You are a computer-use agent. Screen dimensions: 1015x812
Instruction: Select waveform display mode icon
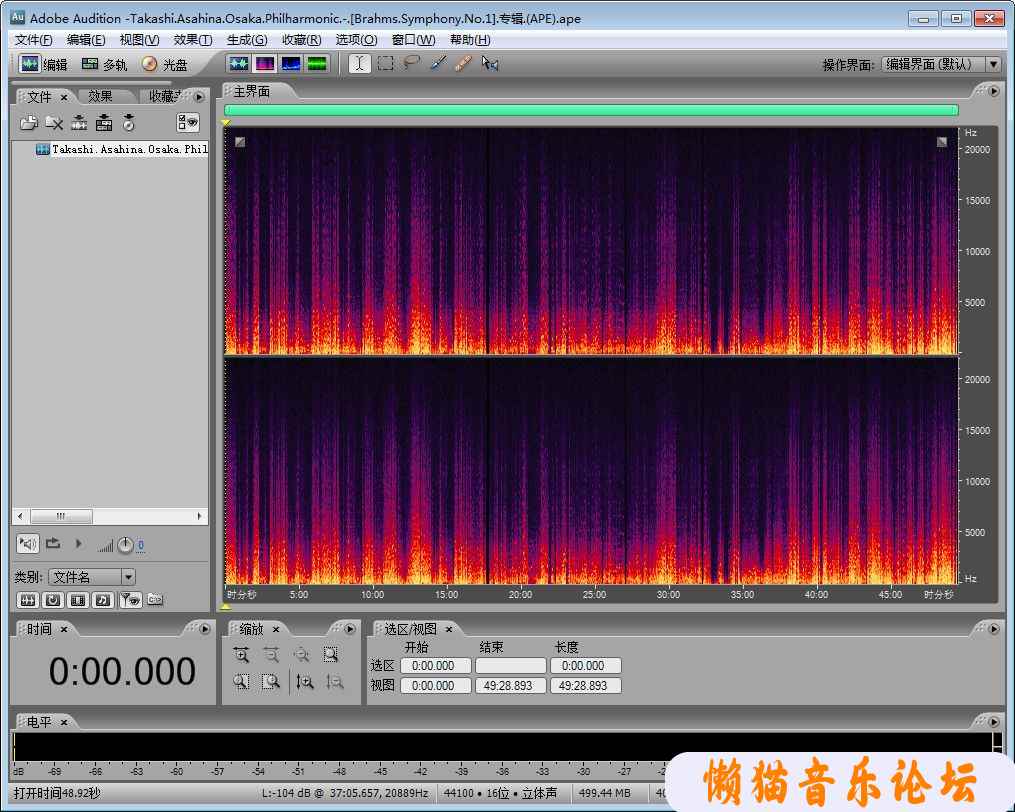(239, 63)
